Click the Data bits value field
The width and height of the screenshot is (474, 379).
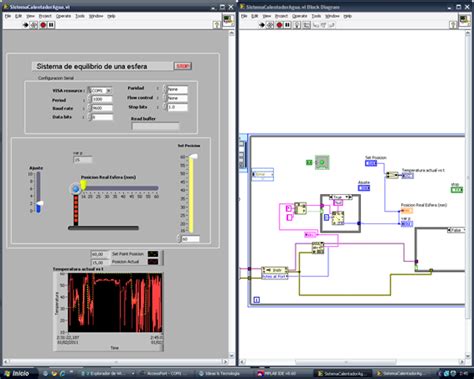102,117
